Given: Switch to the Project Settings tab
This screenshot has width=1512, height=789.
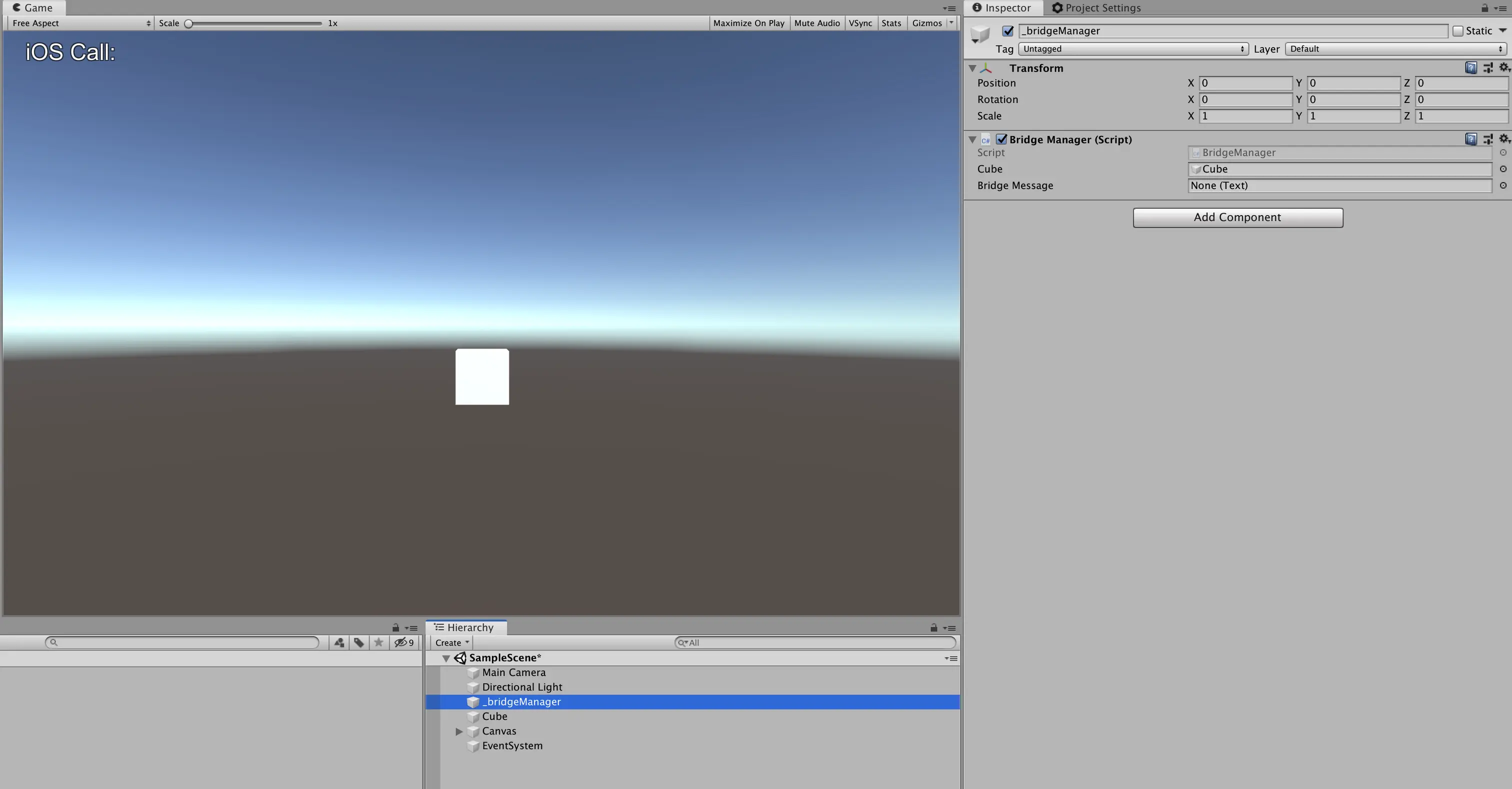Looking at the screenshot, I should [1096, 7].
